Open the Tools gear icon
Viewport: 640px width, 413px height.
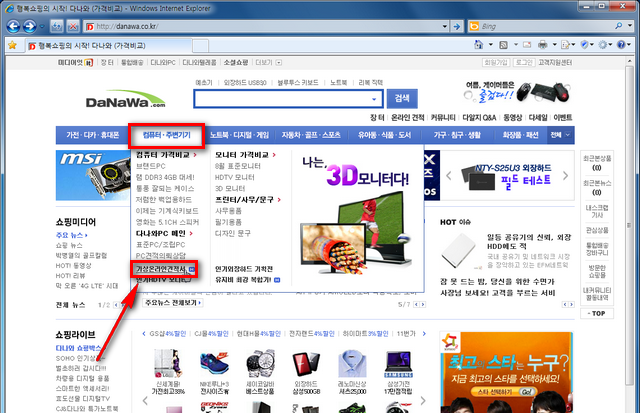click(603, 44)
